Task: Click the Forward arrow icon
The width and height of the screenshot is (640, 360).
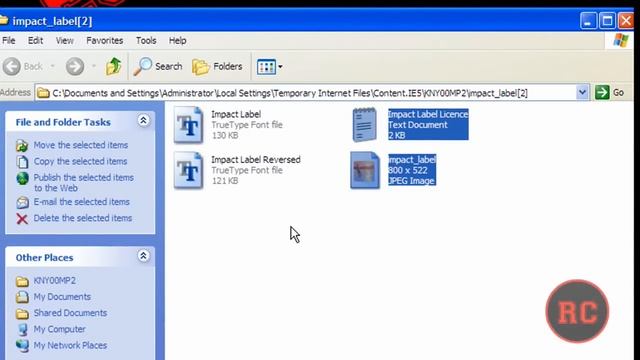Action: [75, 66]
